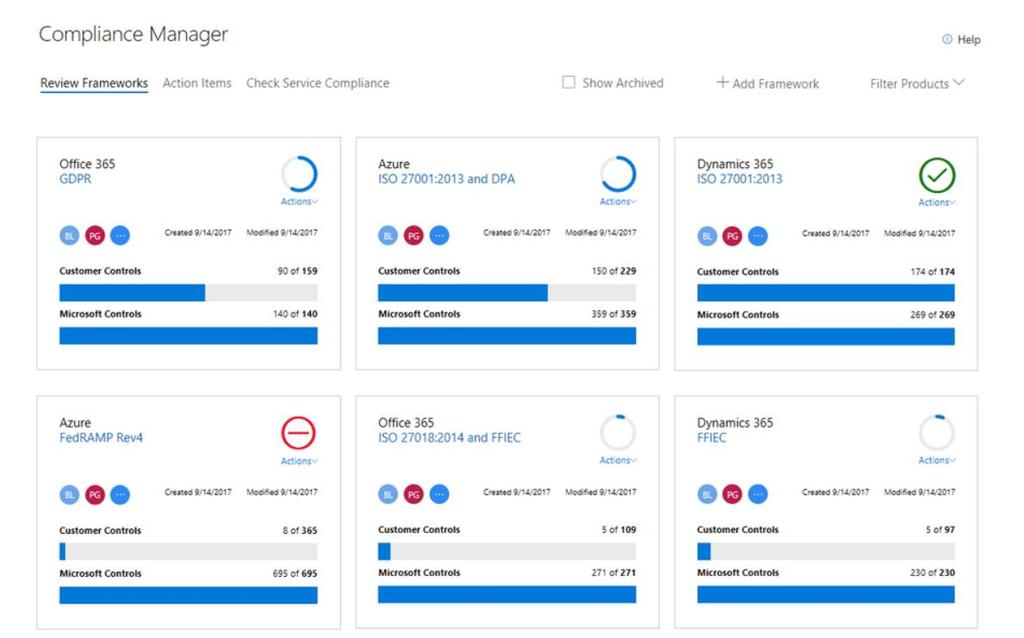This screenshot has width=1024, height=638.
Task: Click PG avatar on Dynamics 365 FFIEC card
Action: coord(732,494)
